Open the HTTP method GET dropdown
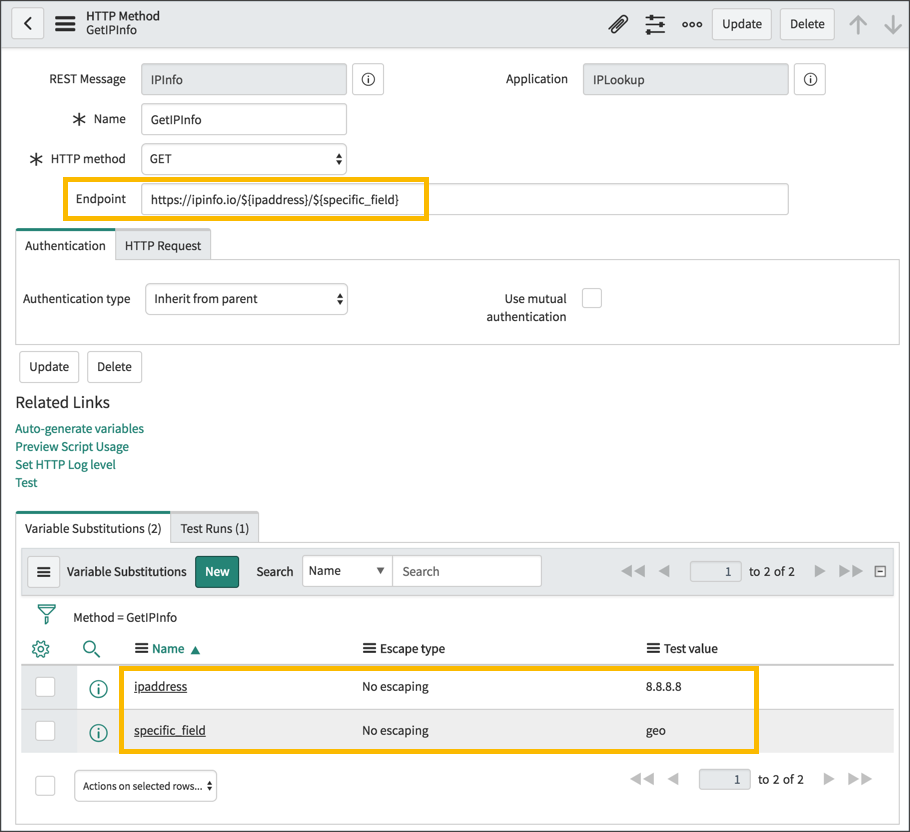910x832 pixels. coord(244,160)
